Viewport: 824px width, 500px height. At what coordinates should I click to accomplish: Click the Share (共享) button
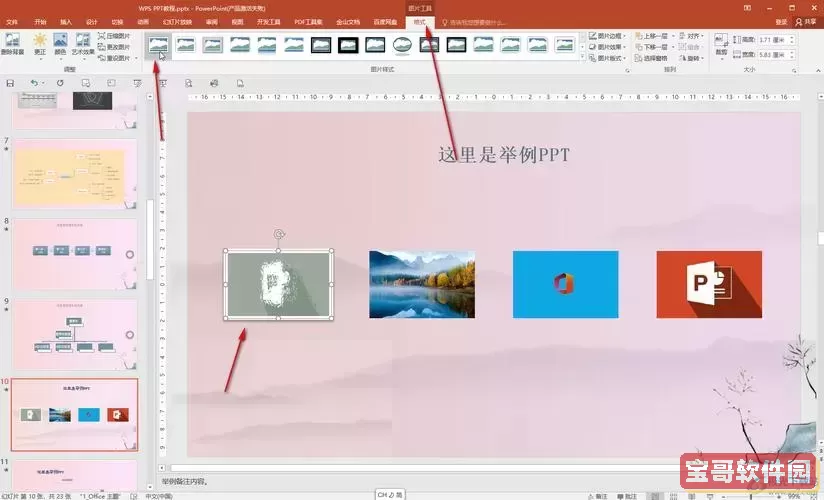(806, 22)
